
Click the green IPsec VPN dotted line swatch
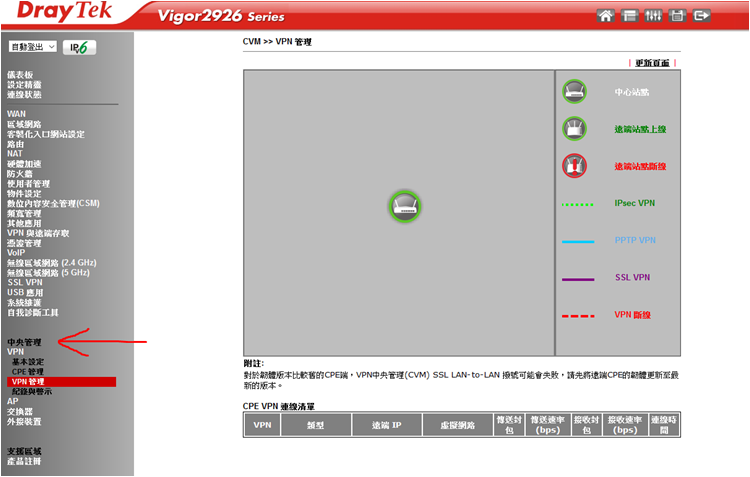[x=578, y=204]
